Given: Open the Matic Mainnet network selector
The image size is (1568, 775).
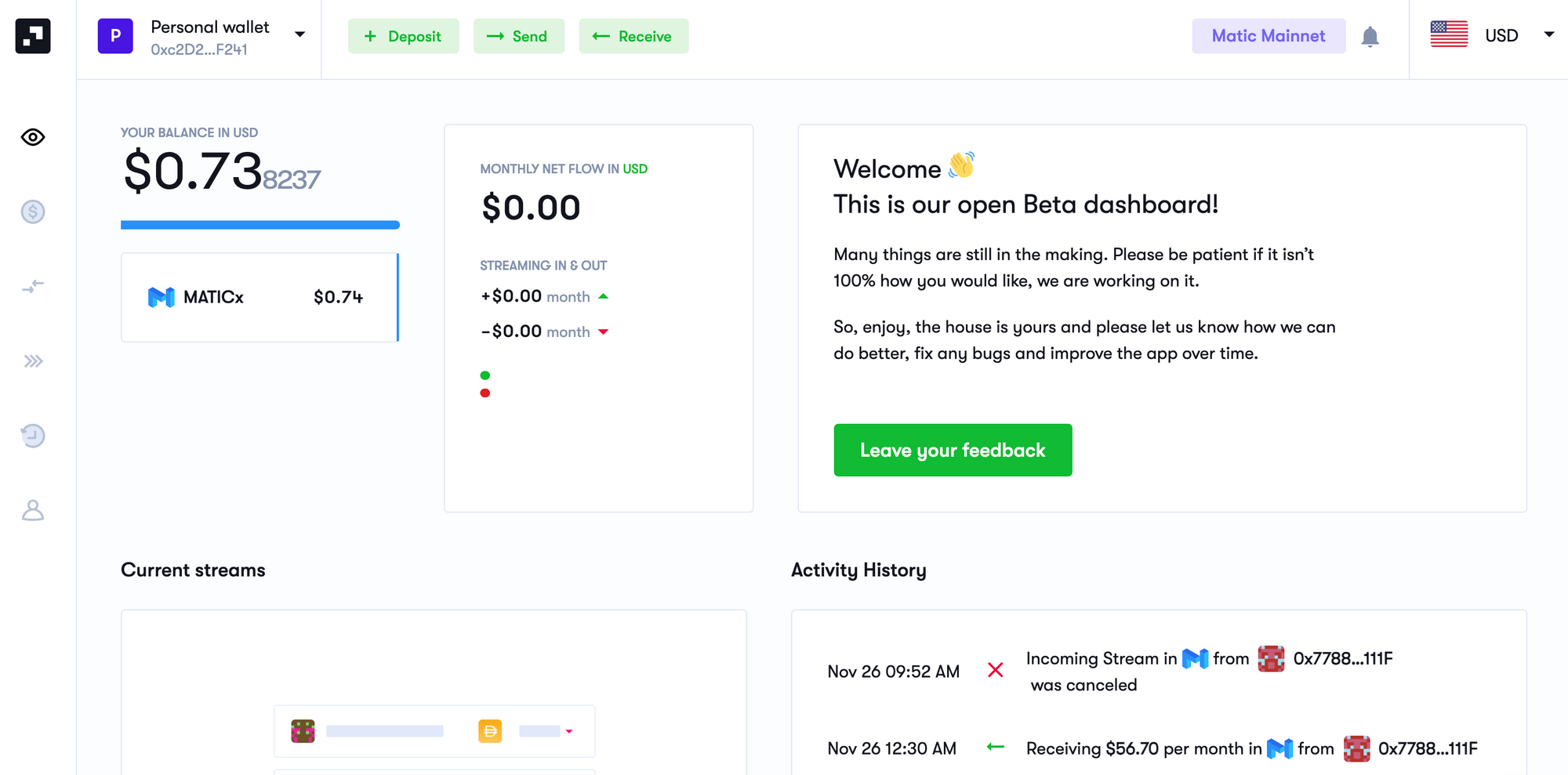Looking at the screenshot, I should pos(1269,35).
